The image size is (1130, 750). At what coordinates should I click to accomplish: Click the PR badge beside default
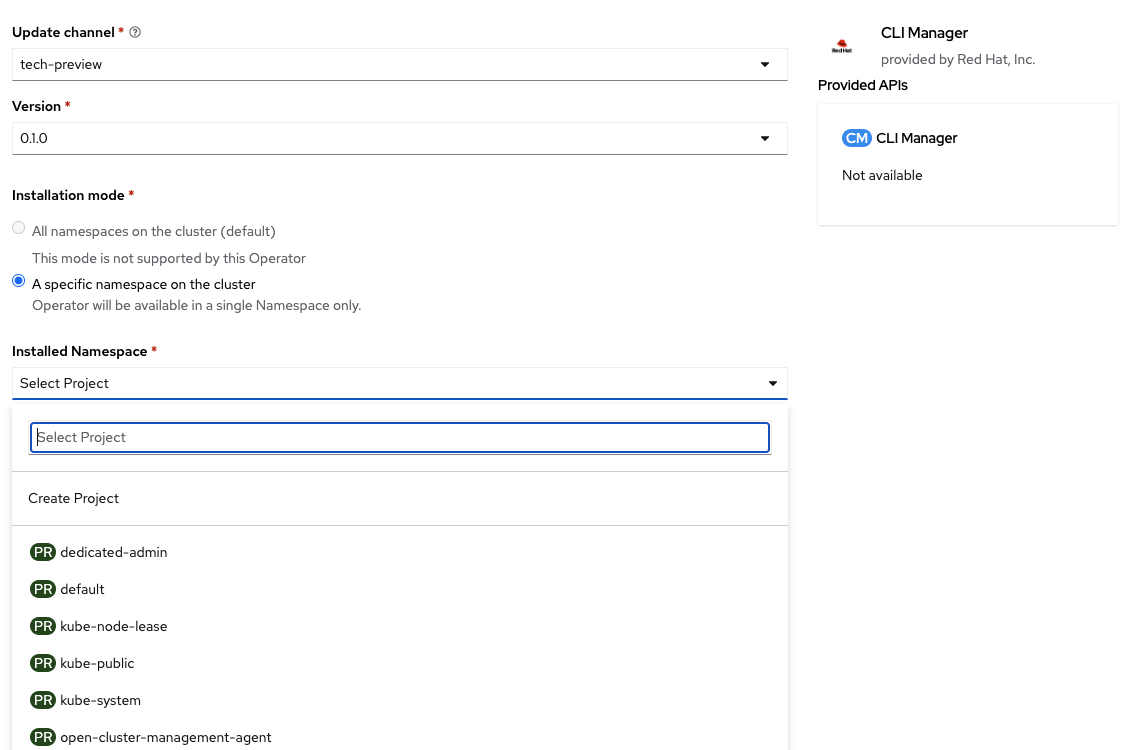coord(43,589)
